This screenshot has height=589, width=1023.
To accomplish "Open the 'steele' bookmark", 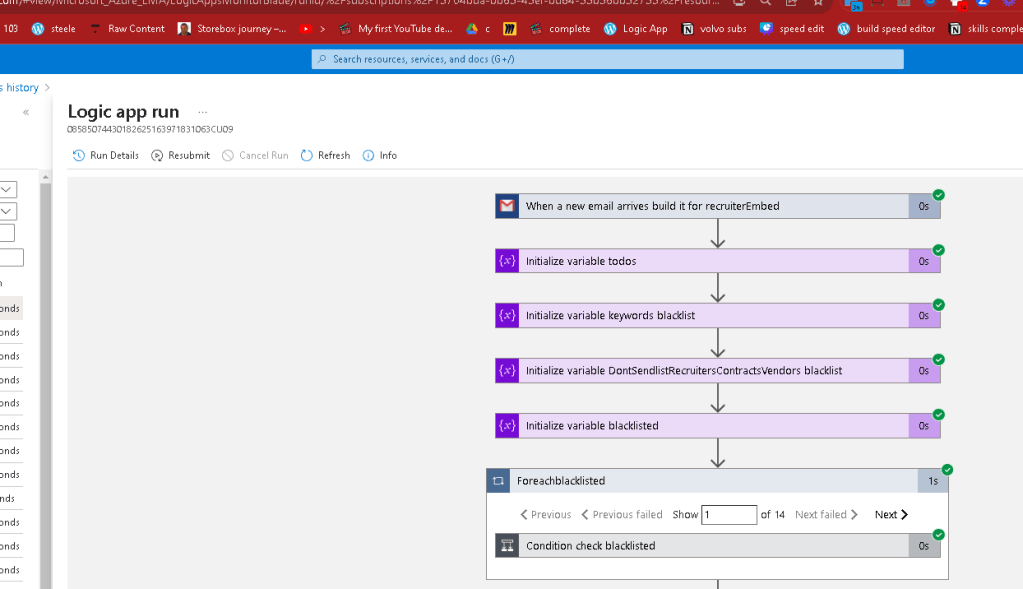I will click(x=53, y=29).
